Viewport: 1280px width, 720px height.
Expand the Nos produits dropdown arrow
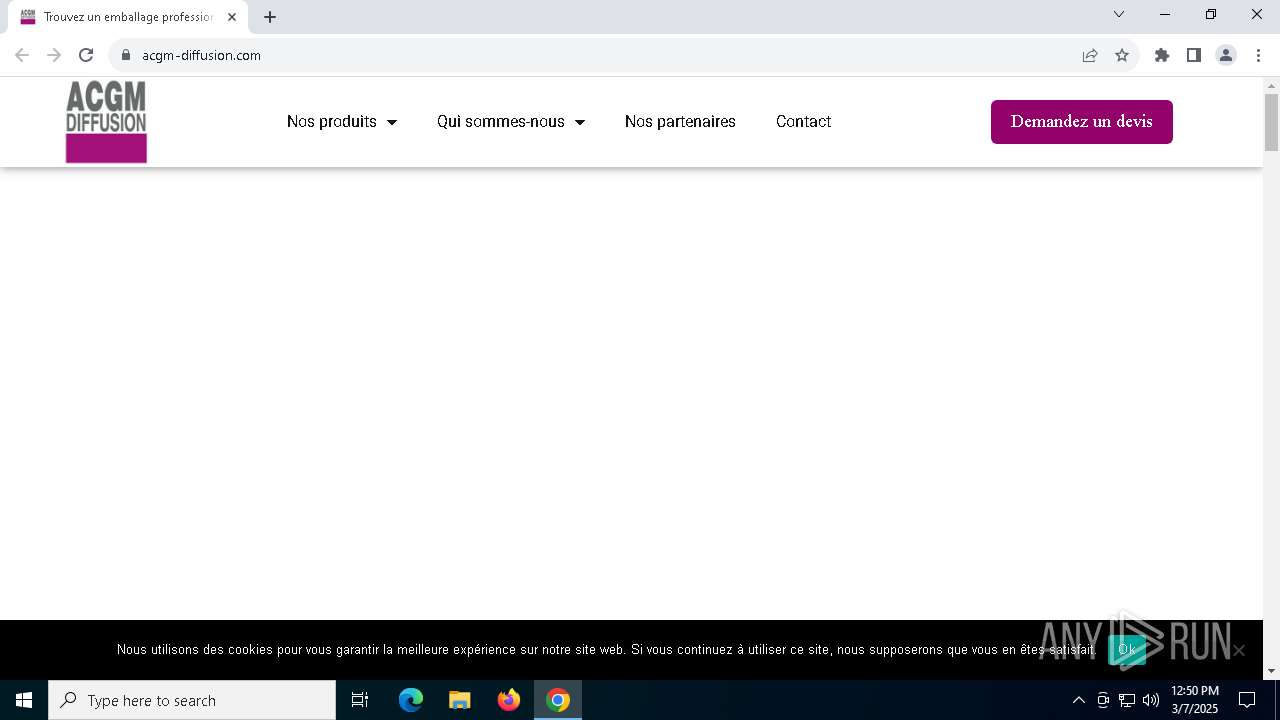[x=392, y=122]
